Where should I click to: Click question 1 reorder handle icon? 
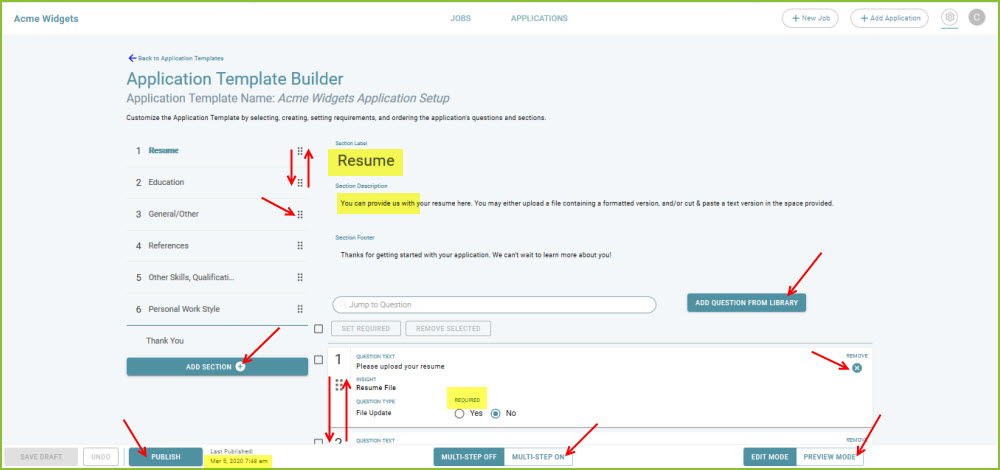click(339, 385)
